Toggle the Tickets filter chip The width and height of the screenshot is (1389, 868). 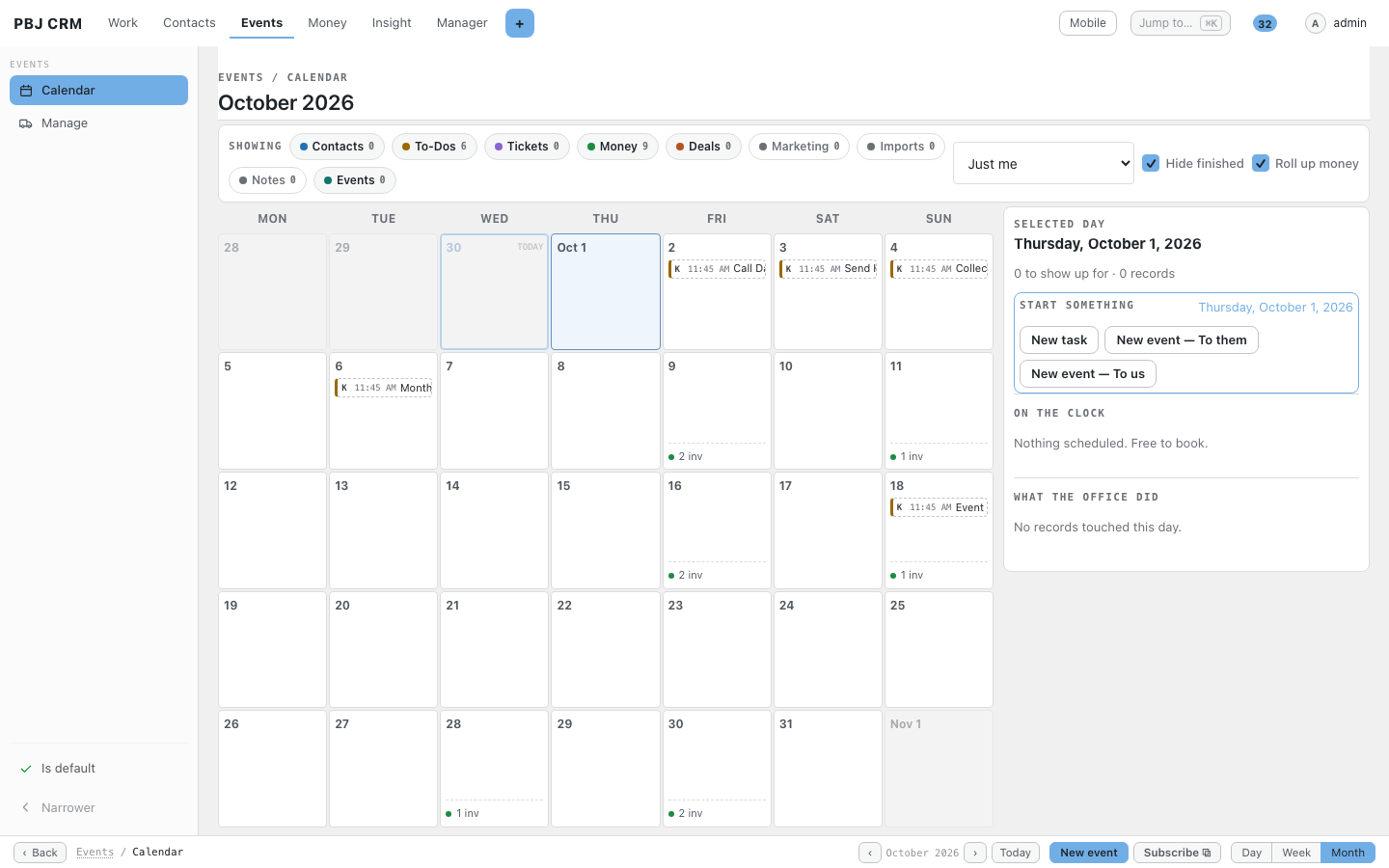[x=527, y=147]
